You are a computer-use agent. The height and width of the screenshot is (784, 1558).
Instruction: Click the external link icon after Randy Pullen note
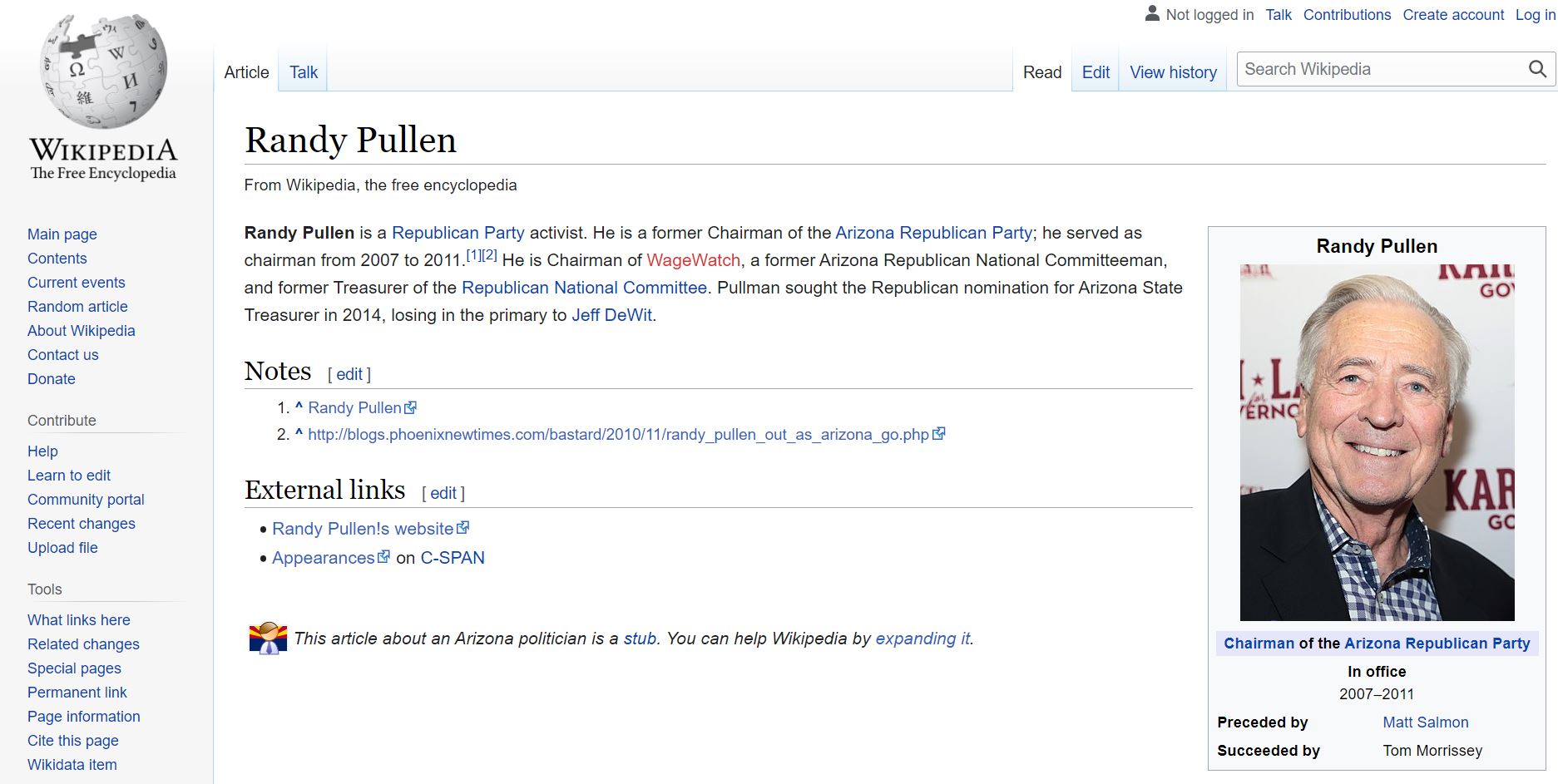click(x=410, y=407)
